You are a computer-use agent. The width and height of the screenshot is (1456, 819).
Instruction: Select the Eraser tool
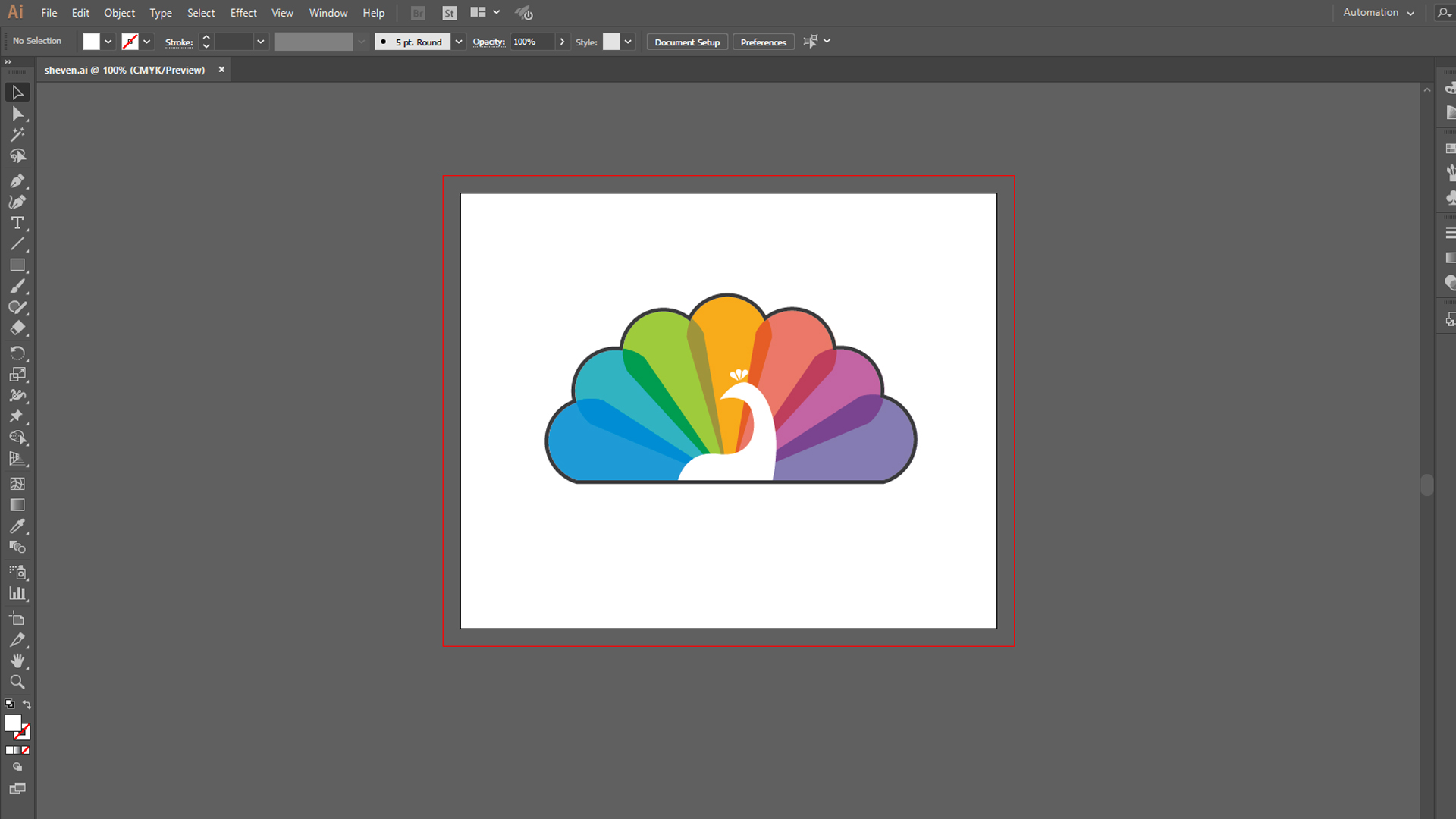[17, 328]
